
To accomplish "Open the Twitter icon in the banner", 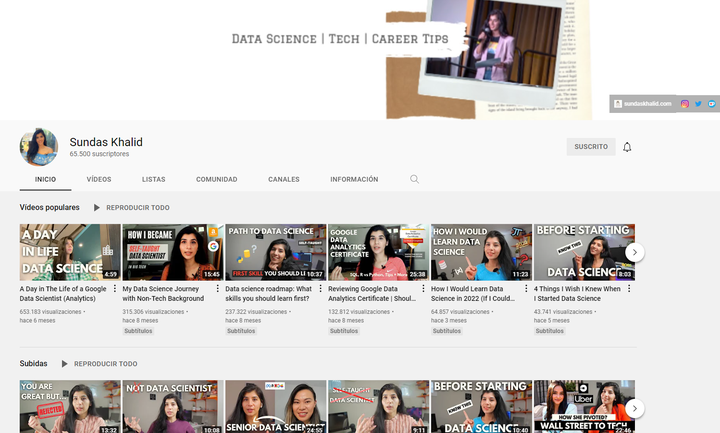I will pos(698,104).
